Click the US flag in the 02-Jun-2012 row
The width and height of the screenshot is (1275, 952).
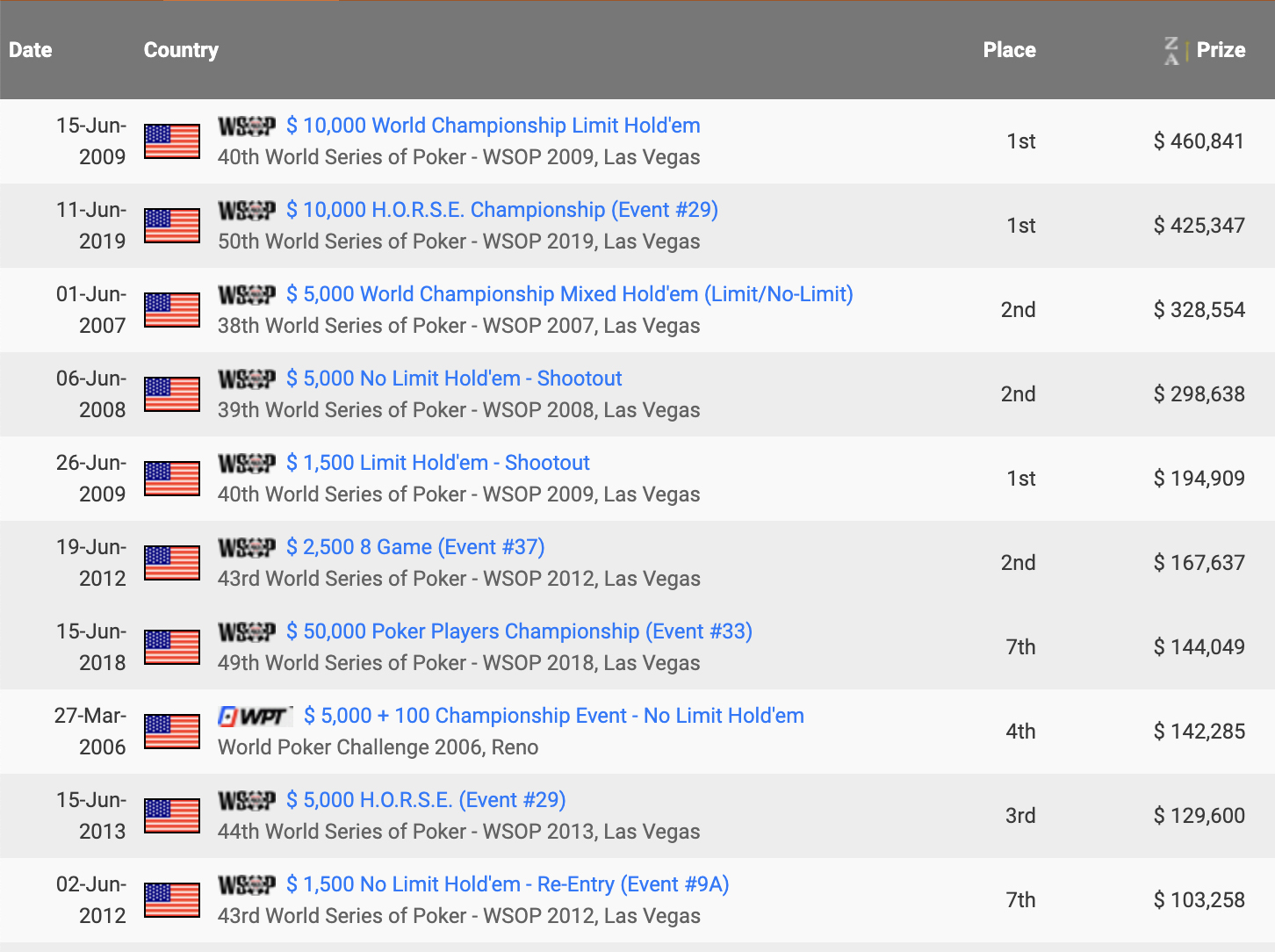click(x=172, y=900)
